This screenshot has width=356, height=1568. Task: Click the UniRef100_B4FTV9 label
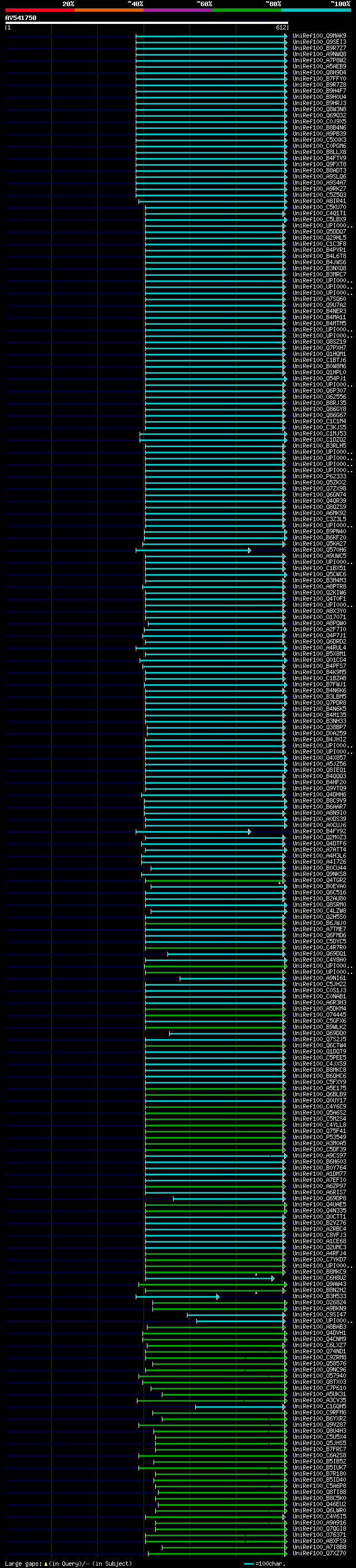pyautogui.click(x=319, y=159)
